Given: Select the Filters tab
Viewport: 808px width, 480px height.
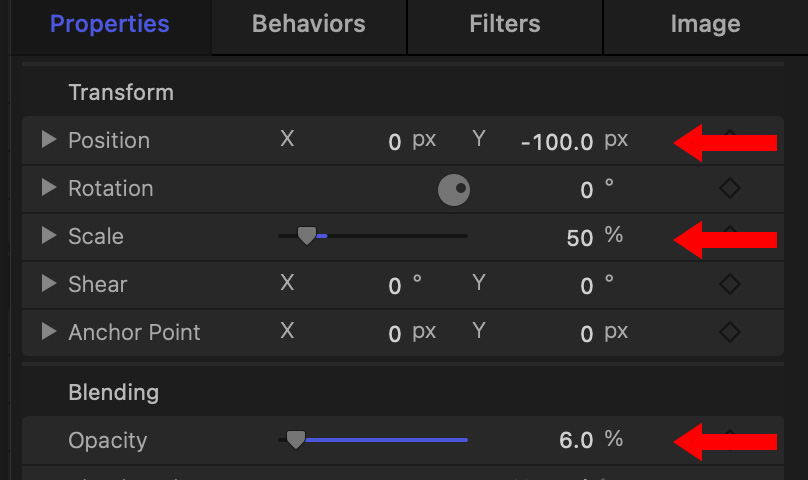Looking at the screenshot, I should [x=504, y=24].
